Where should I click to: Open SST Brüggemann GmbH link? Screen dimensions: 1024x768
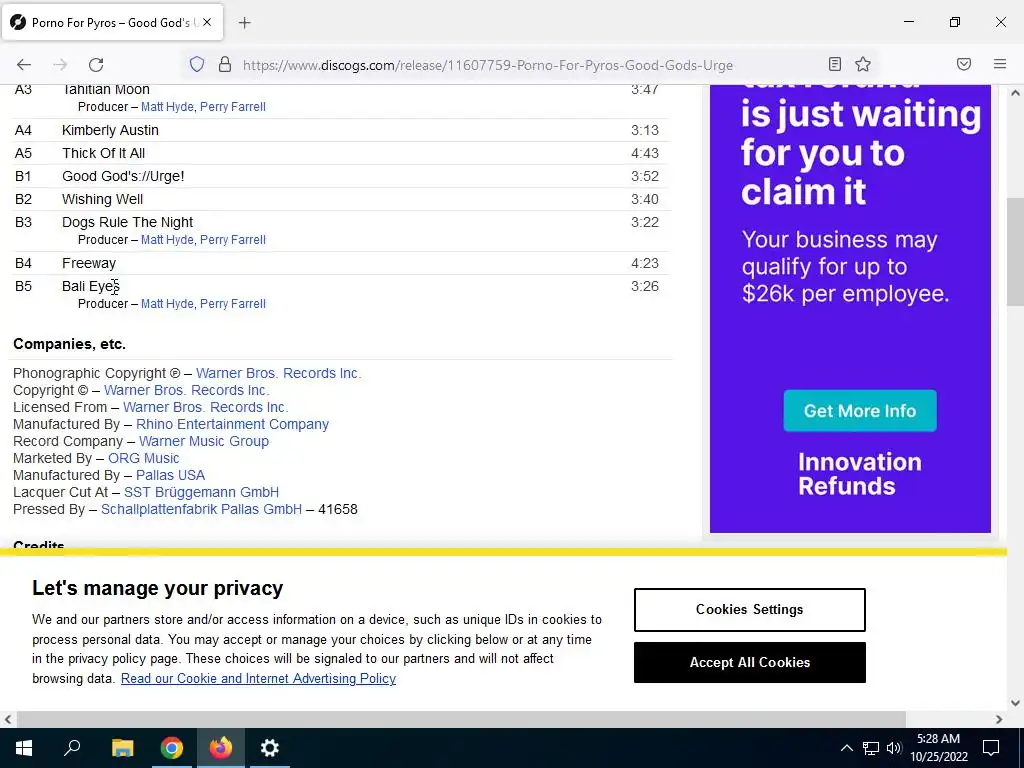[x=201, y=492]
